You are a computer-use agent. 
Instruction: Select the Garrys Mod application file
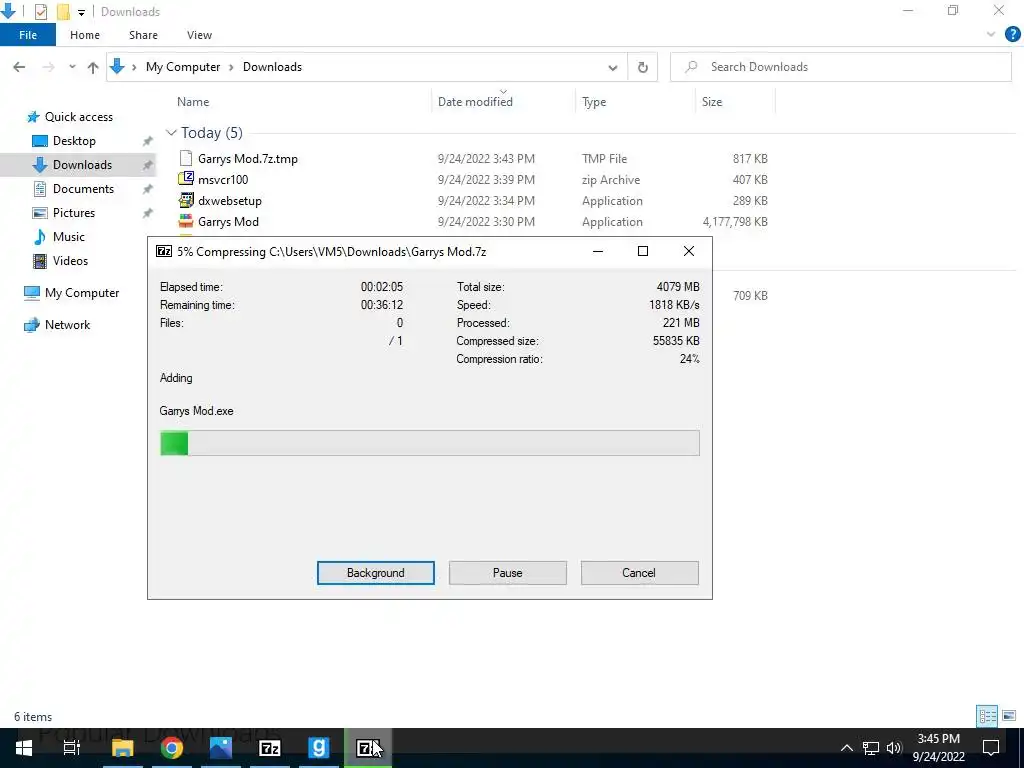(473, 221)
